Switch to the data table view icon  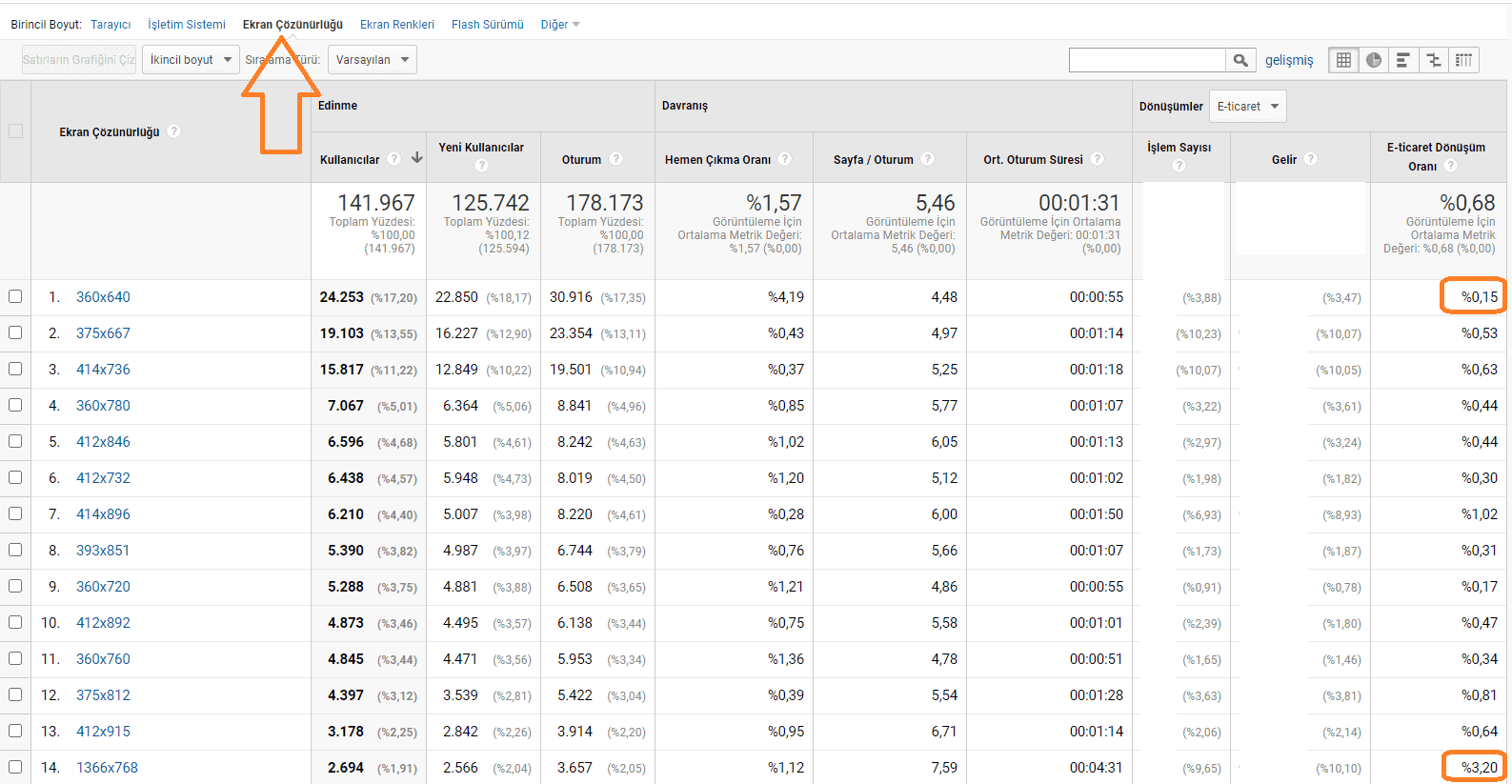coord(1343,60)
